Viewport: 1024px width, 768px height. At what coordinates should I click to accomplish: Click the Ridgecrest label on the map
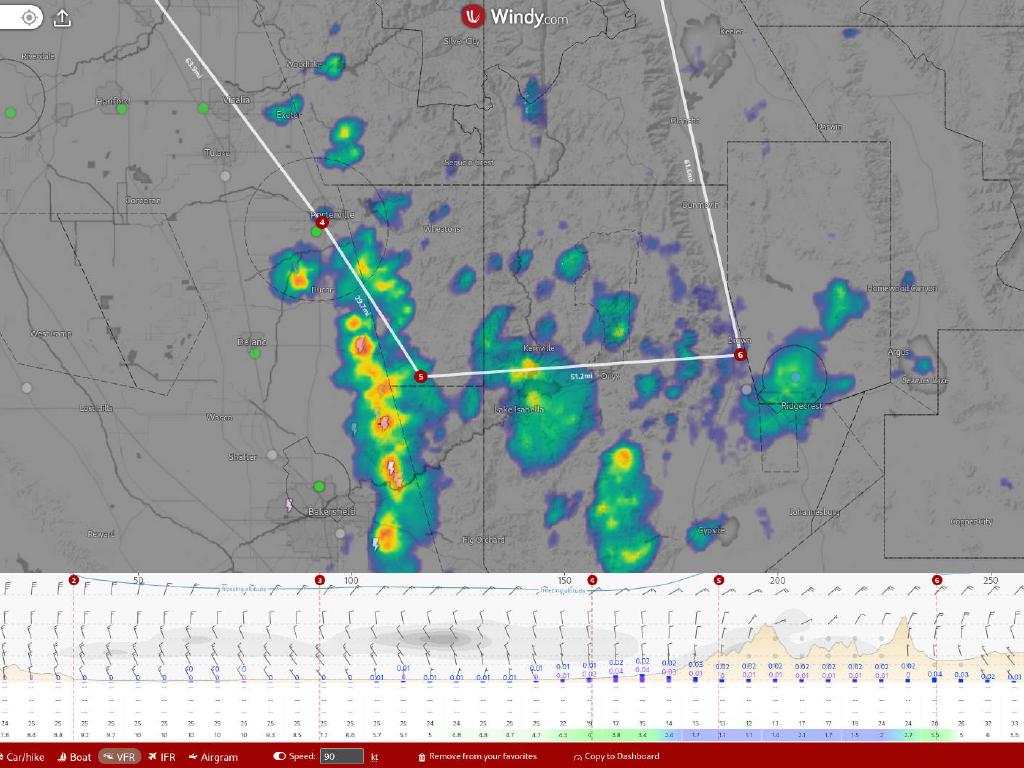coord(802,406)
